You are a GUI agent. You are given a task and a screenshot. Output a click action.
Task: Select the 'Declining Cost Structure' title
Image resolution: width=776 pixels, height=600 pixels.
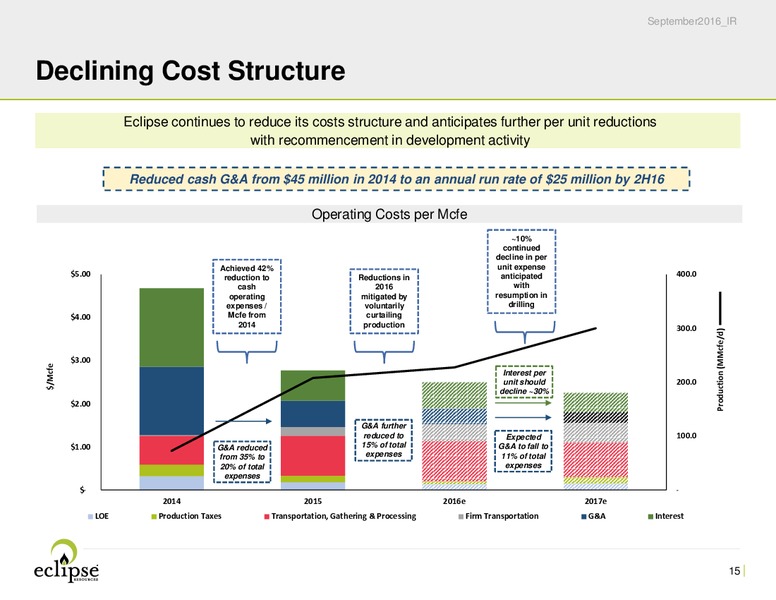(191, 70)
